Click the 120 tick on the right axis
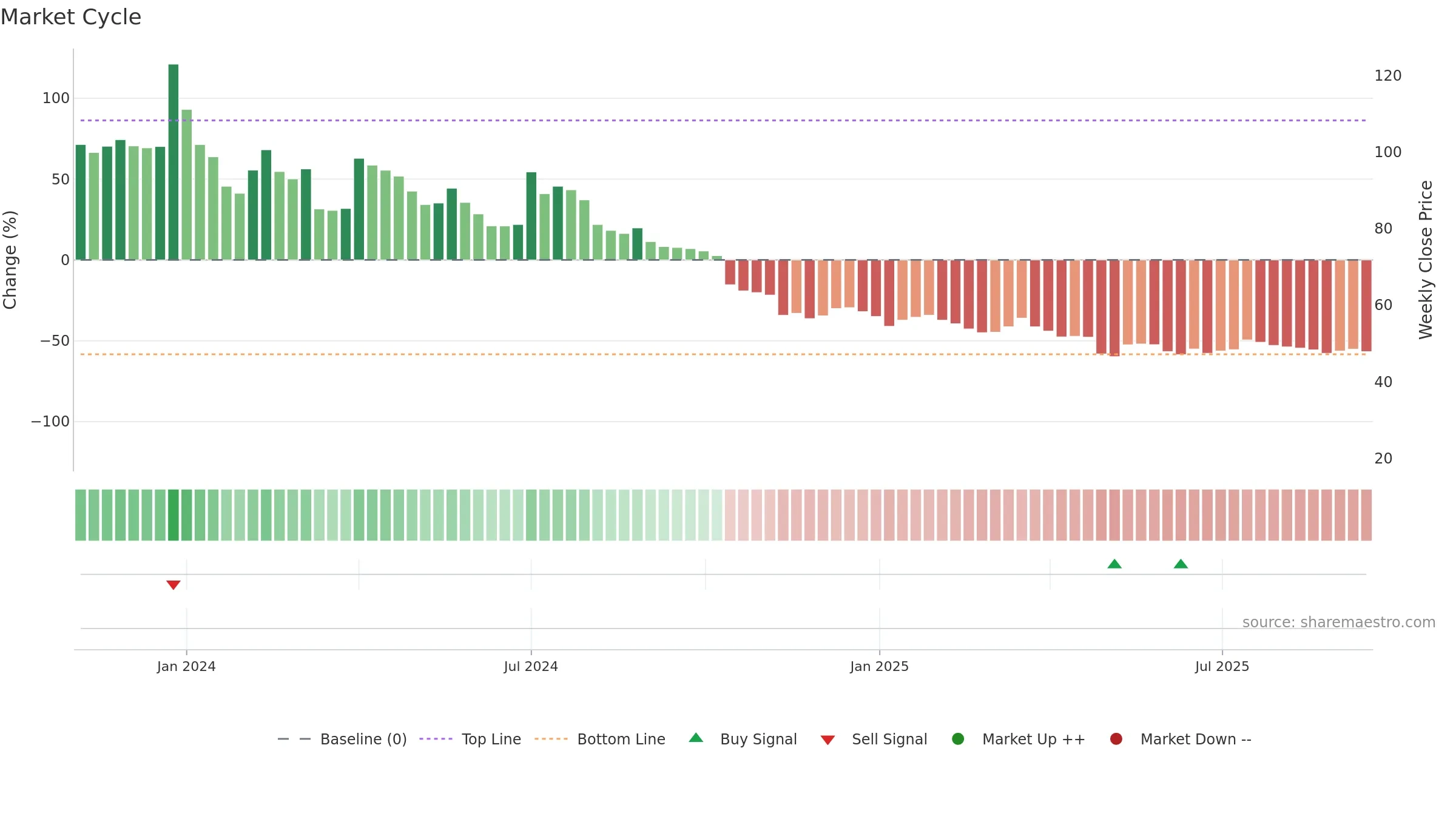The image size is (1456, 819). [1388, 76]
